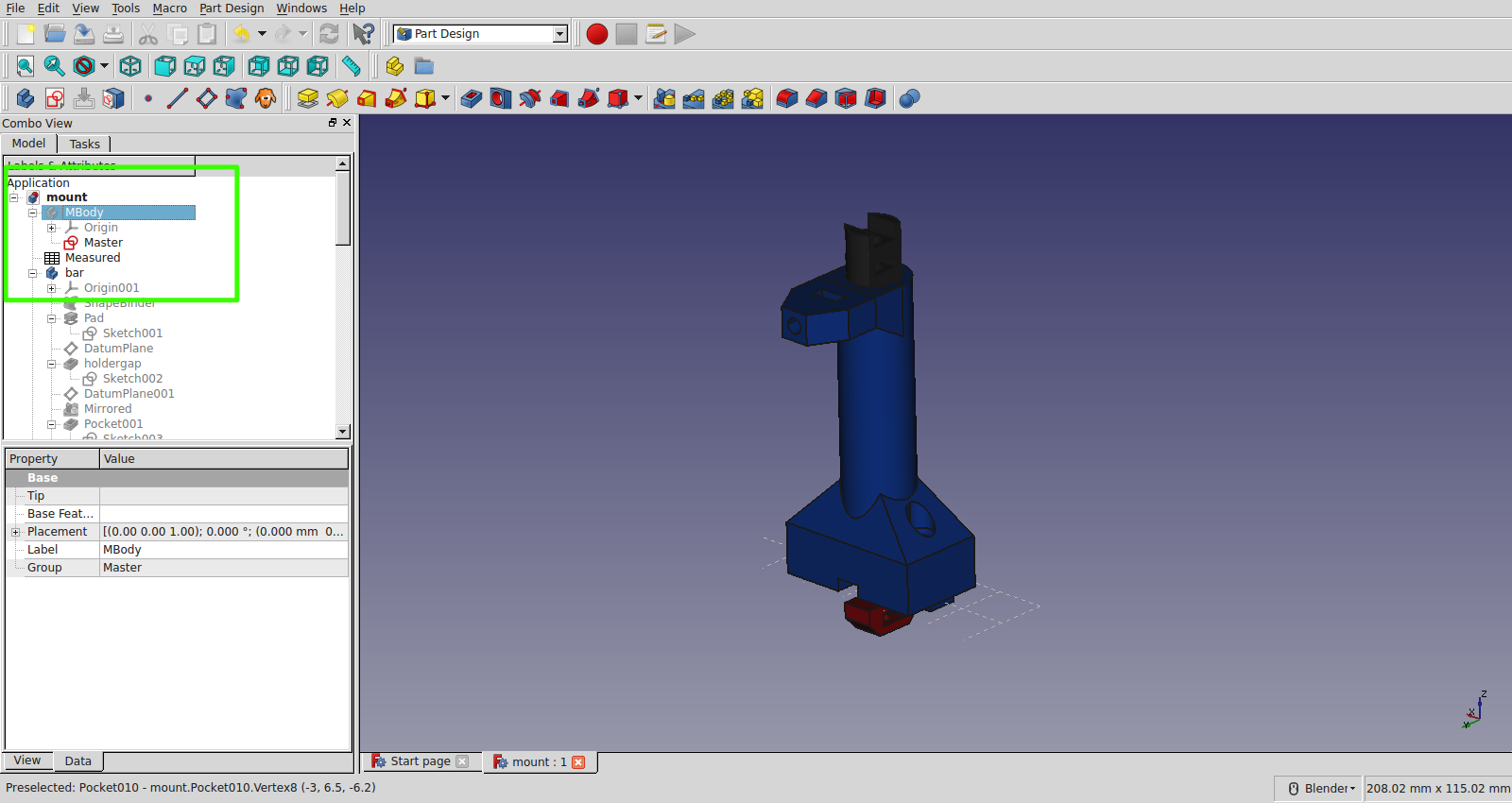Viewport: 1512px width, 803px height.
Task: Select the bar body in the tree
Action: click(x=74, y=273)
